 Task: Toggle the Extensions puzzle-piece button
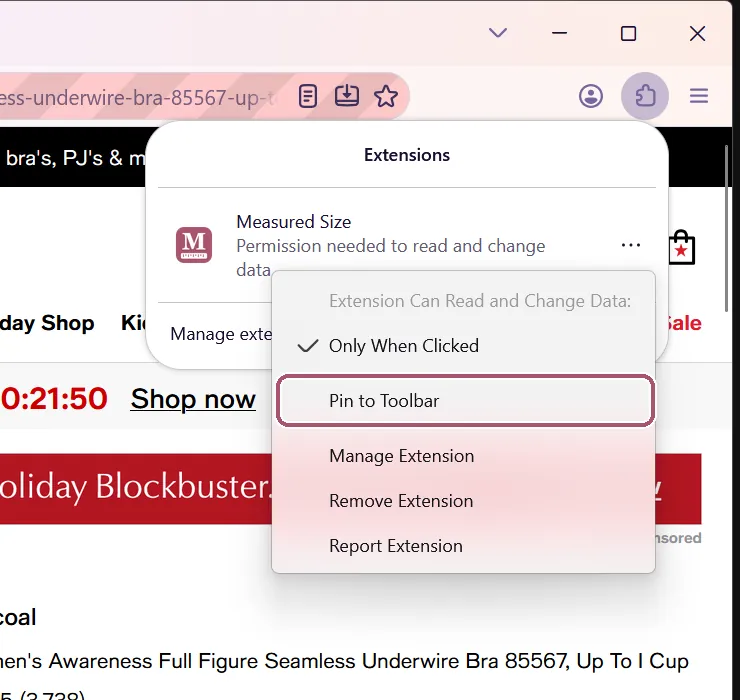click(645, 96)
